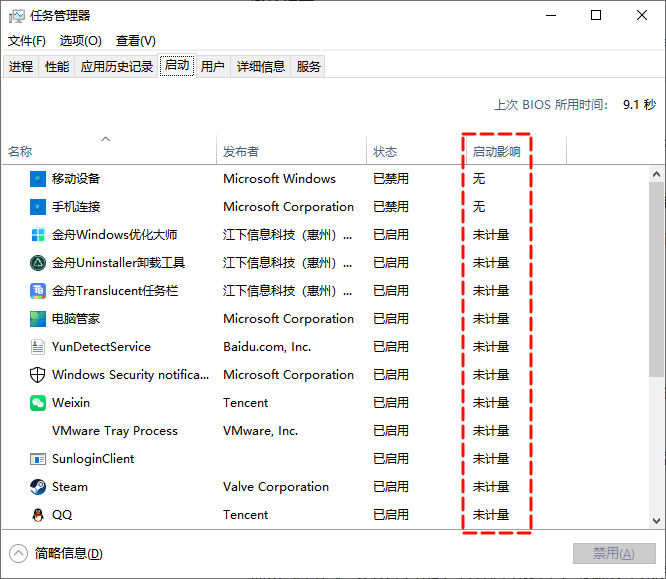Click the Steam logo icon
This screenshot has width=666, height=579.
click(x=38, y=487)
